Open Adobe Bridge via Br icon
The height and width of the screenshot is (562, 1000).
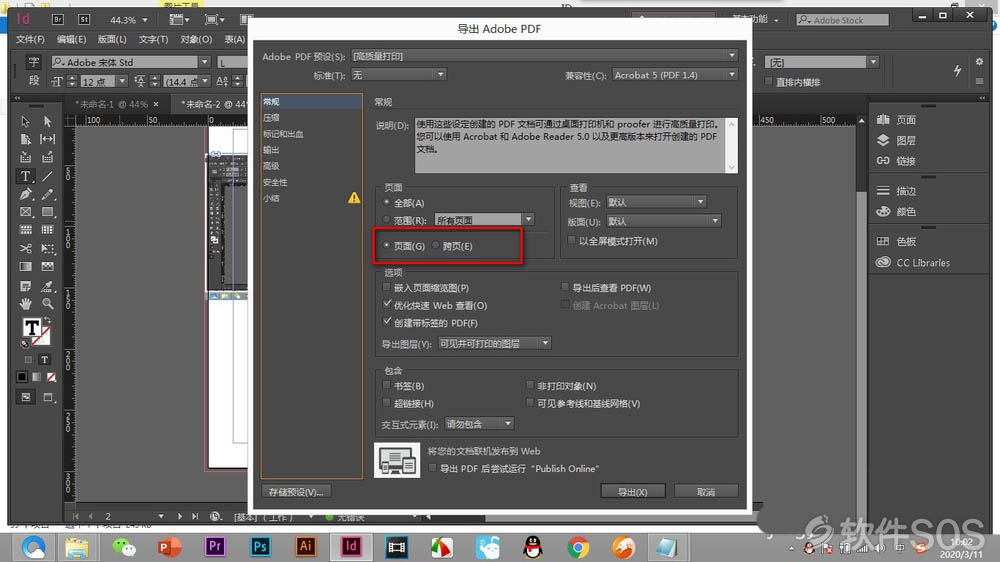(x=57, y=20)
